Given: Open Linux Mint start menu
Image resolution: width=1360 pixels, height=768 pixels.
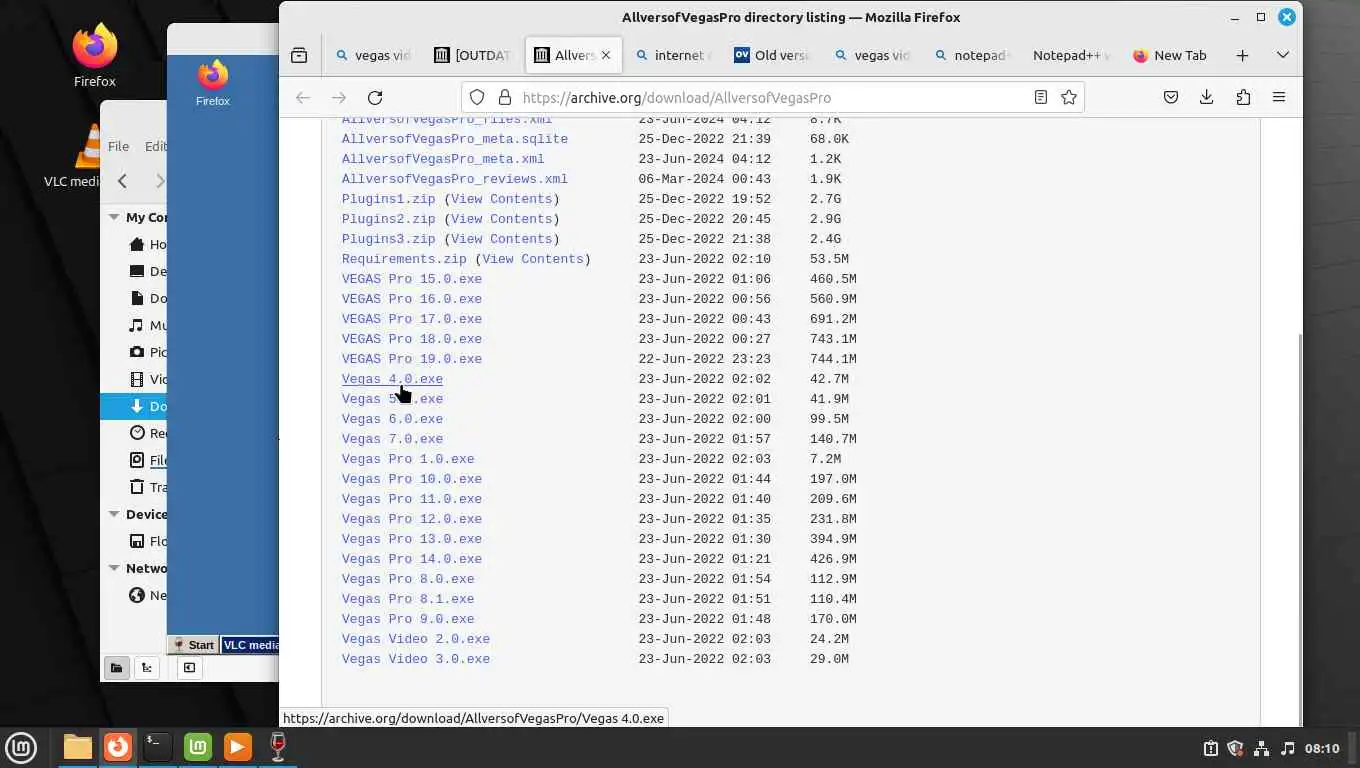Looking at the screenshot, I should [21, 747].
